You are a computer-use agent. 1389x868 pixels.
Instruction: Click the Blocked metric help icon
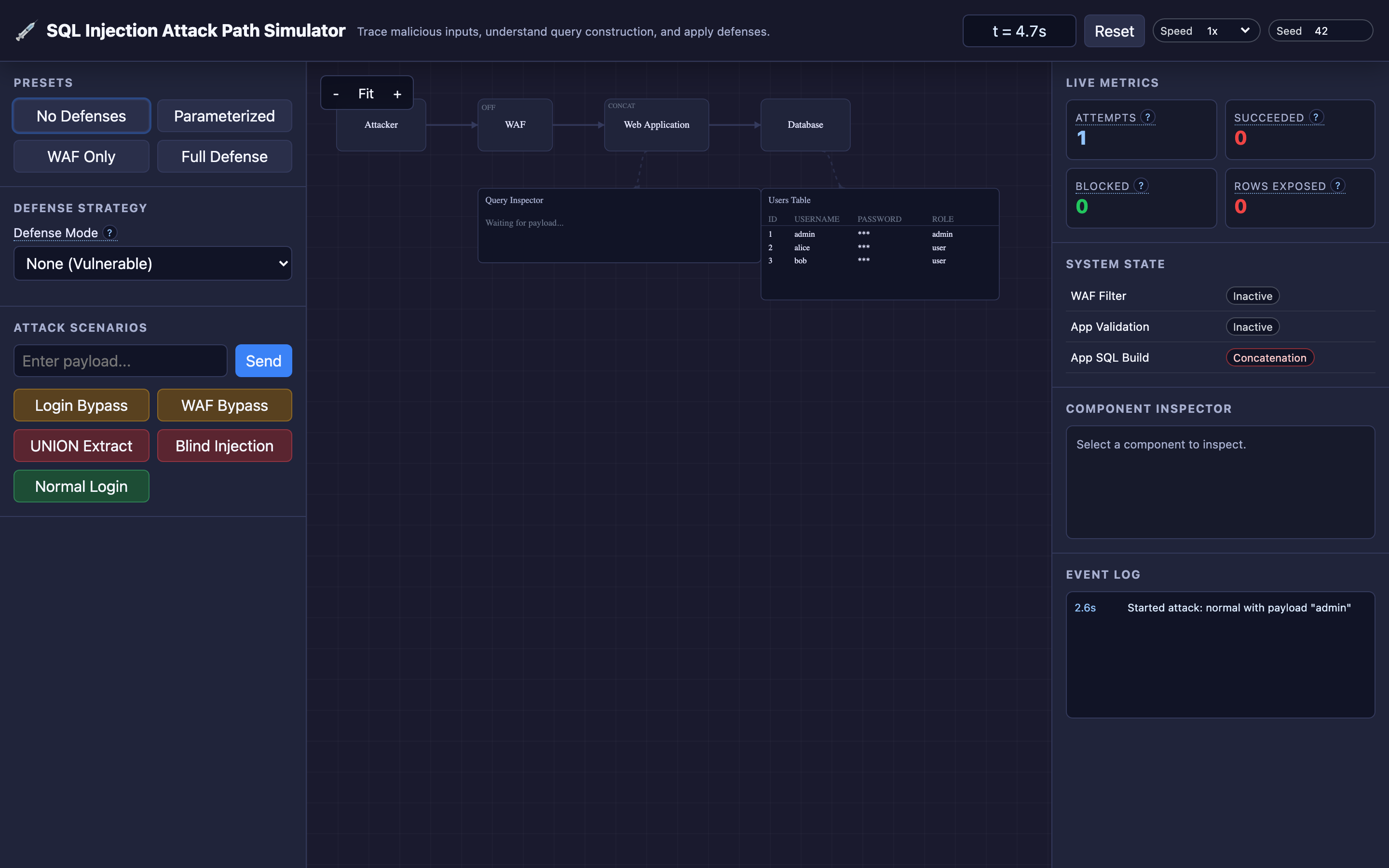[x=1141, y=186]
